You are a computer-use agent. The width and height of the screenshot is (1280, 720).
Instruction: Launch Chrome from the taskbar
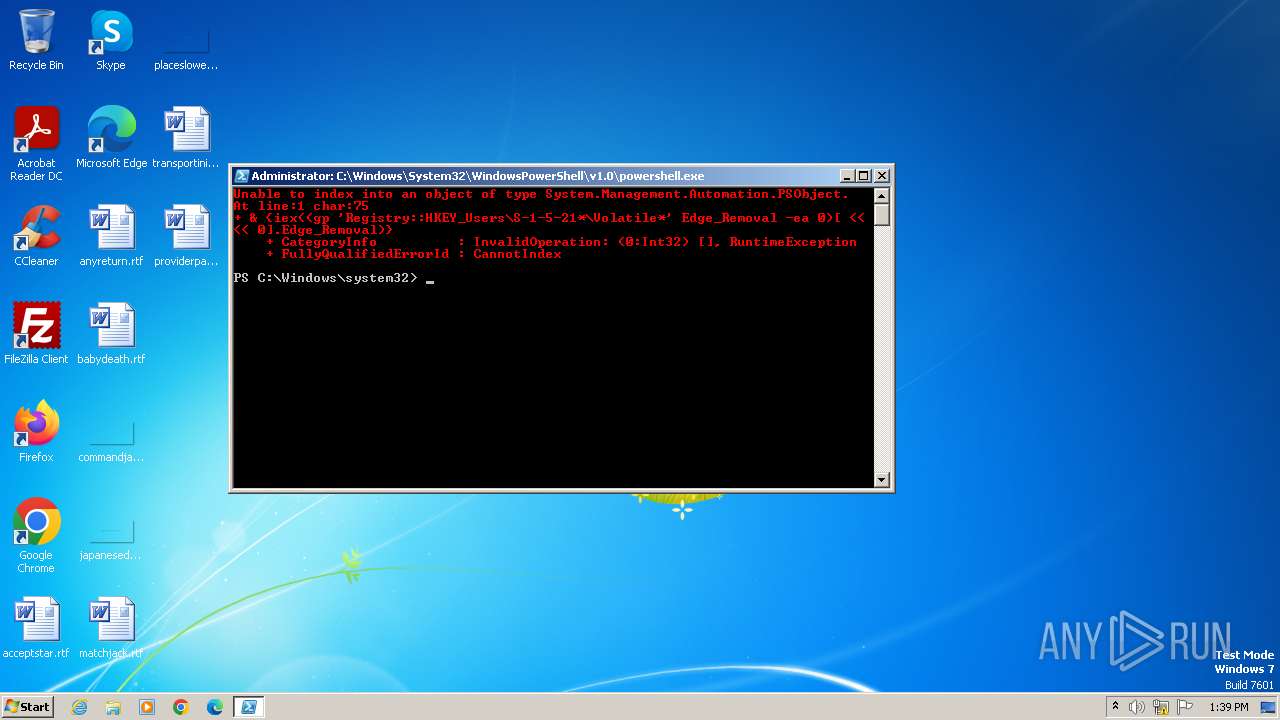[181, 707]
